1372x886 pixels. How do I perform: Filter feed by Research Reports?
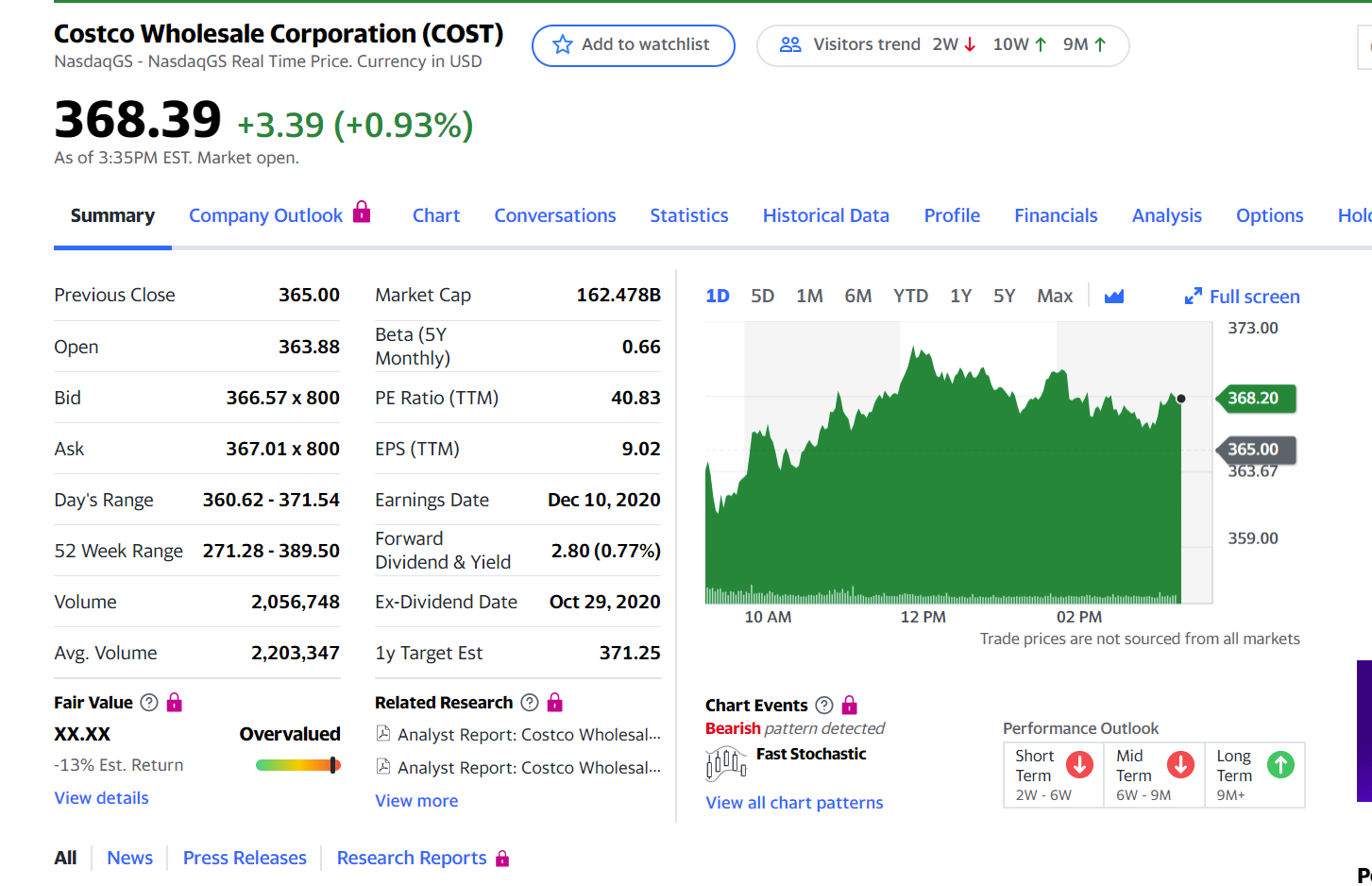click(412, 858)
